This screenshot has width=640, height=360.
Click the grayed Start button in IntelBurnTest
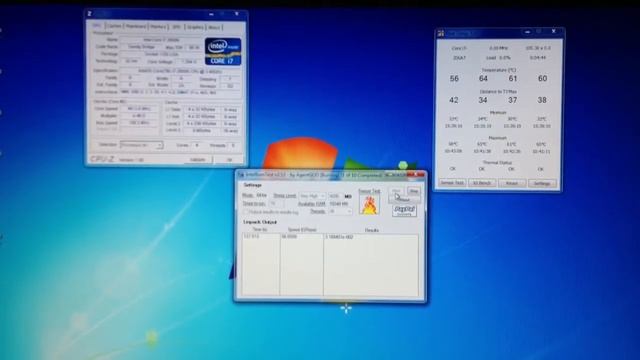(396, 191)
